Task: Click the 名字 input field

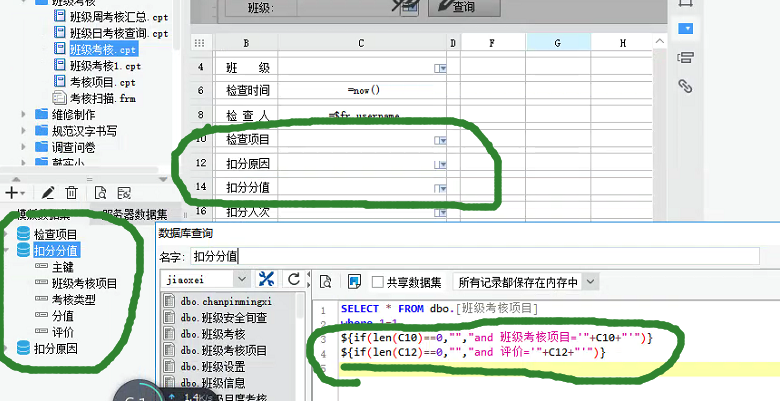Action: [475, 256]
